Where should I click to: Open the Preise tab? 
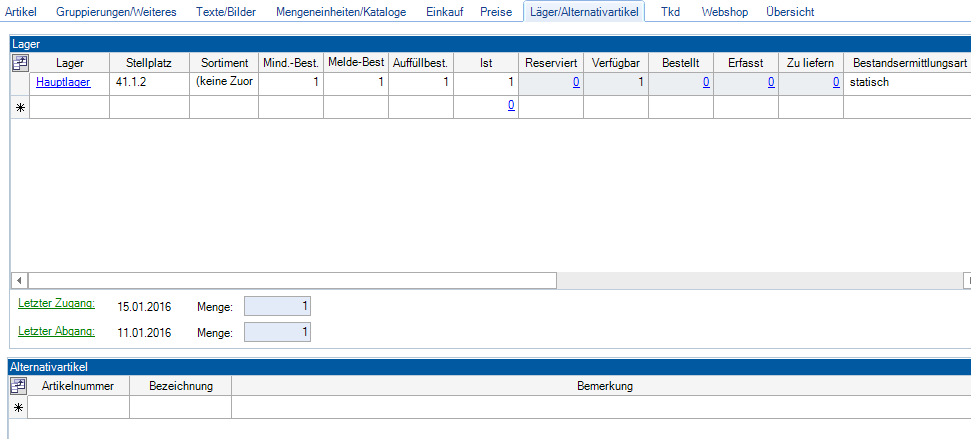point(496,12)
